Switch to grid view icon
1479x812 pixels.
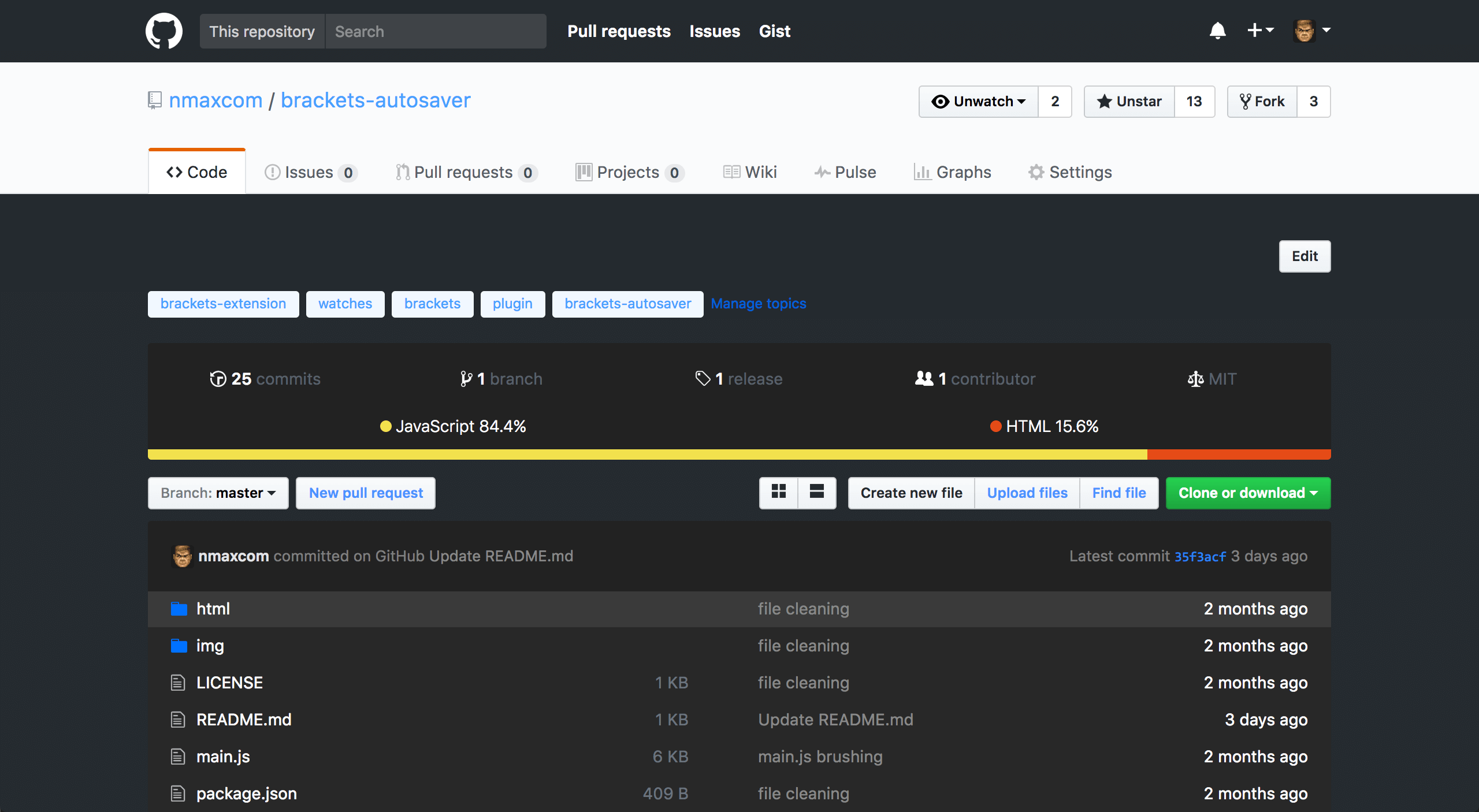pos(779,492)
